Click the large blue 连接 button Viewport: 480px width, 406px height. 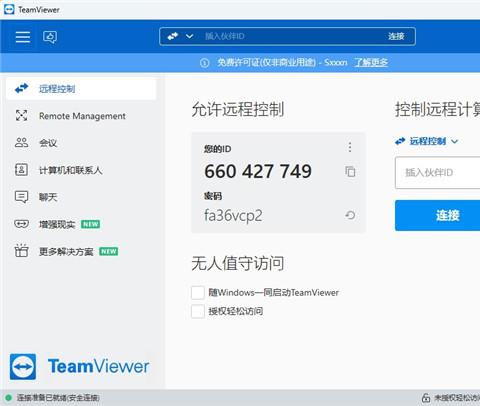[x=438, y=215]
